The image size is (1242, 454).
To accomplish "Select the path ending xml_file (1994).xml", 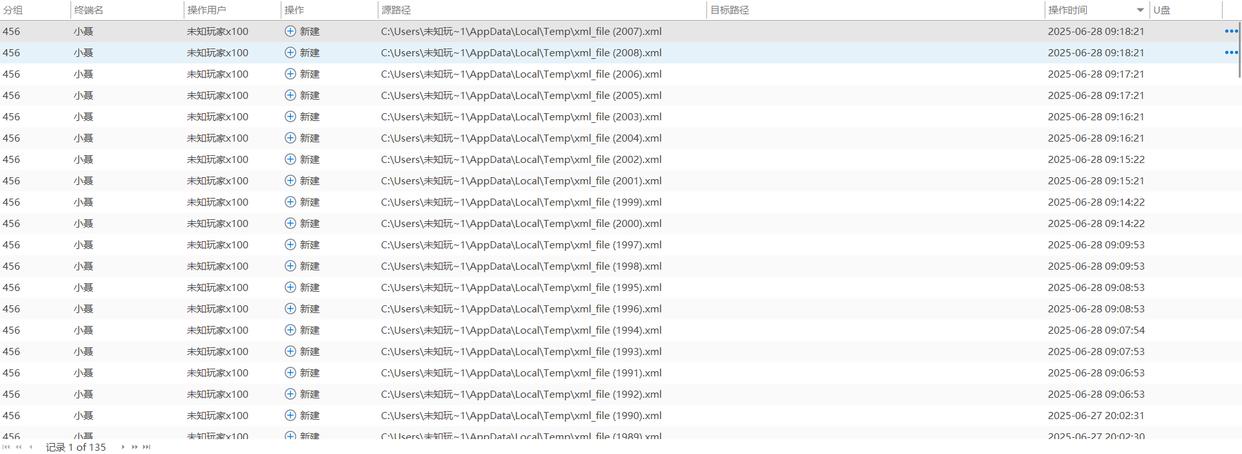I will point(521,330).
